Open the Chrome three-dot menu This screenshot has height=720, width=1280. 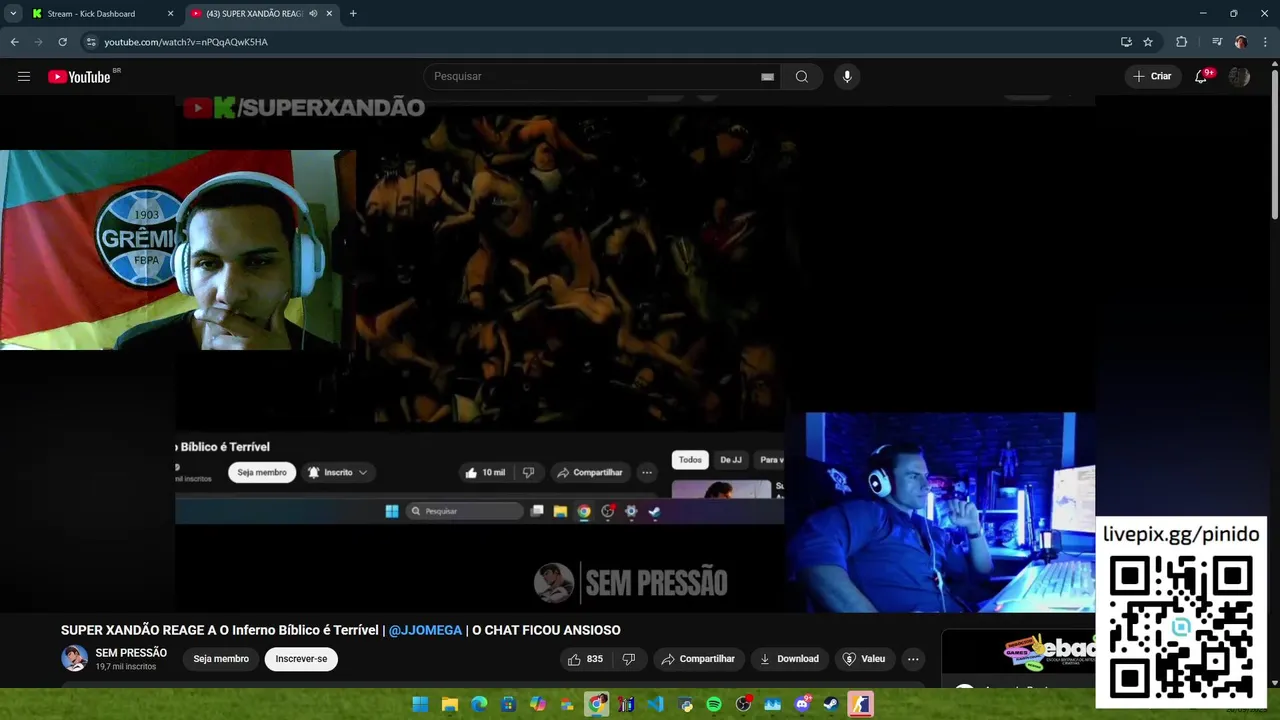[x=1266, y=42]
